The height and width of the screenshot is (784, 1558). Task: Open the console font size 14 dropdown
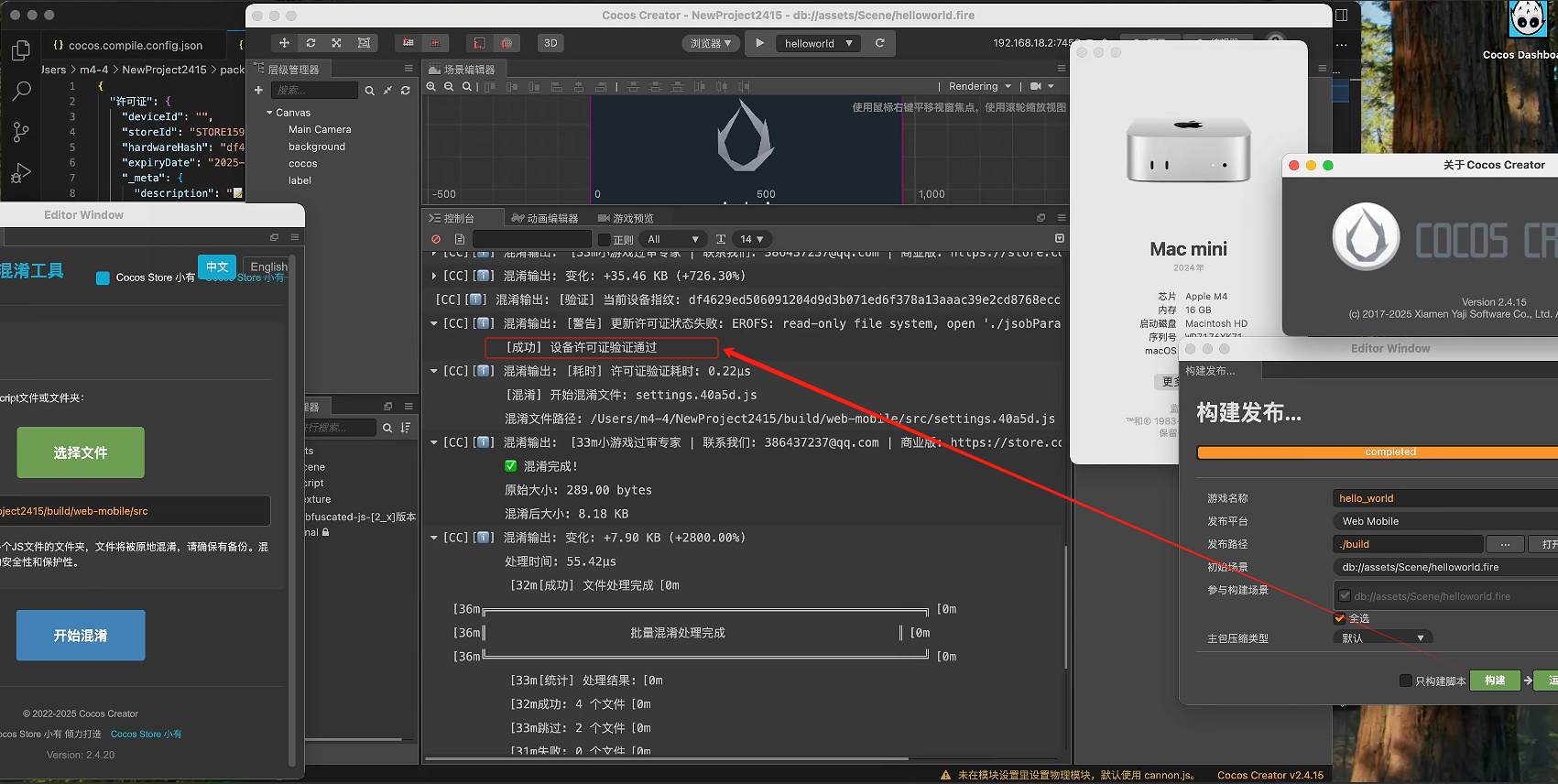coord(753,239)
